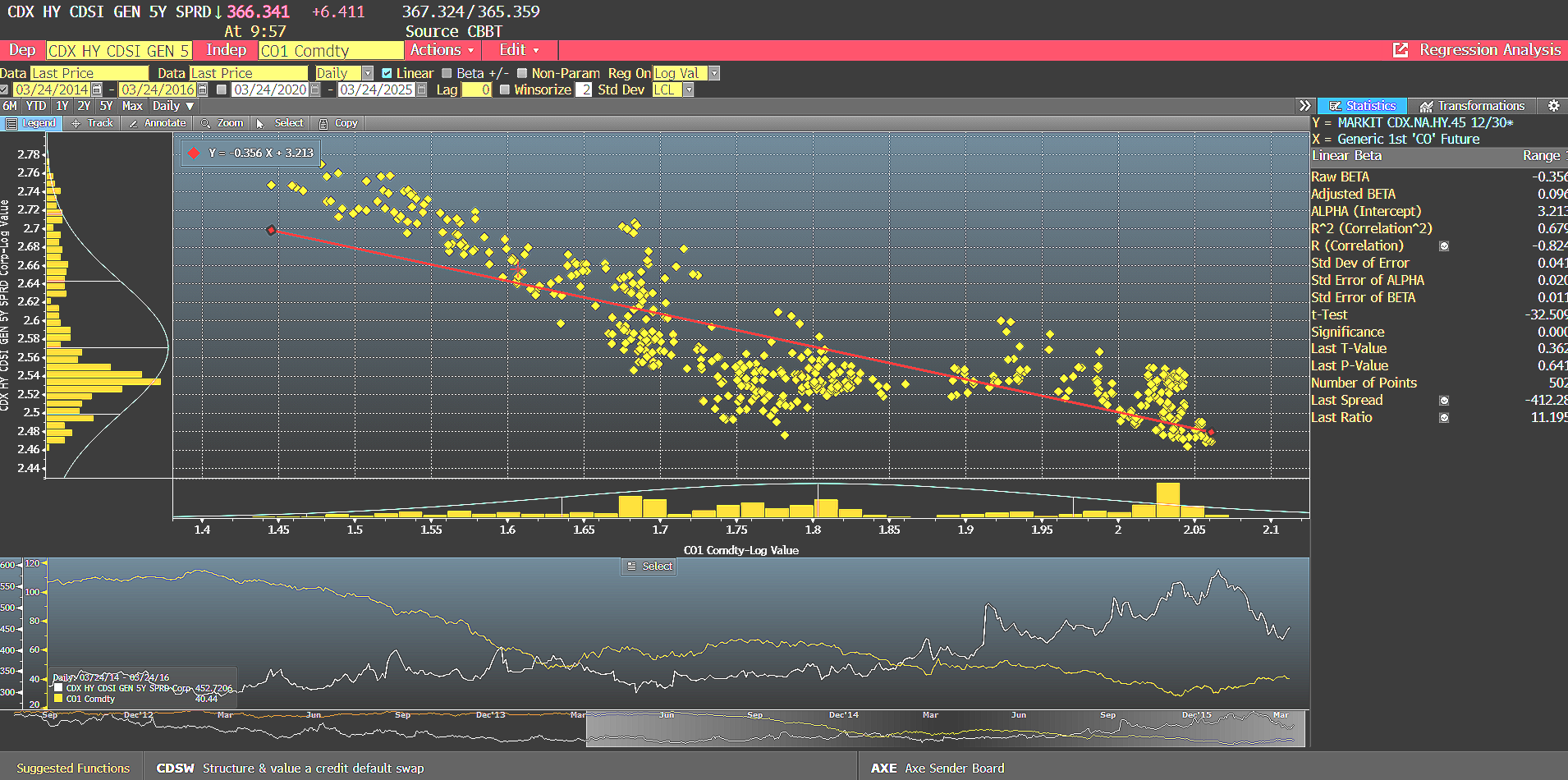This screenshot has height=780, width=1568.
Task: Open AXE Axe Sender Board function
Action: click(938, 769)
